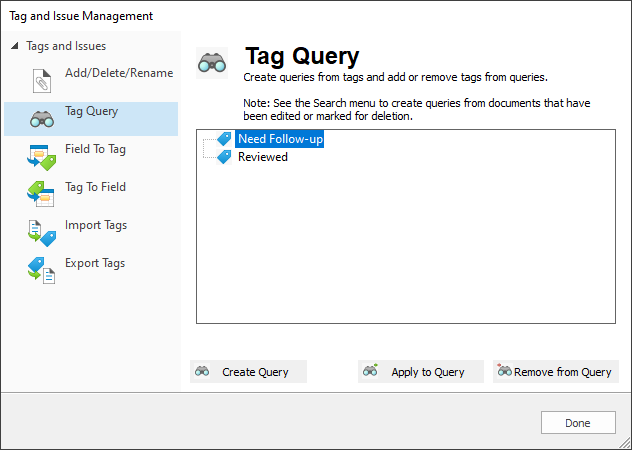Click the Import Tags icon
Screen dimensions: 632x450
(42, 233)
